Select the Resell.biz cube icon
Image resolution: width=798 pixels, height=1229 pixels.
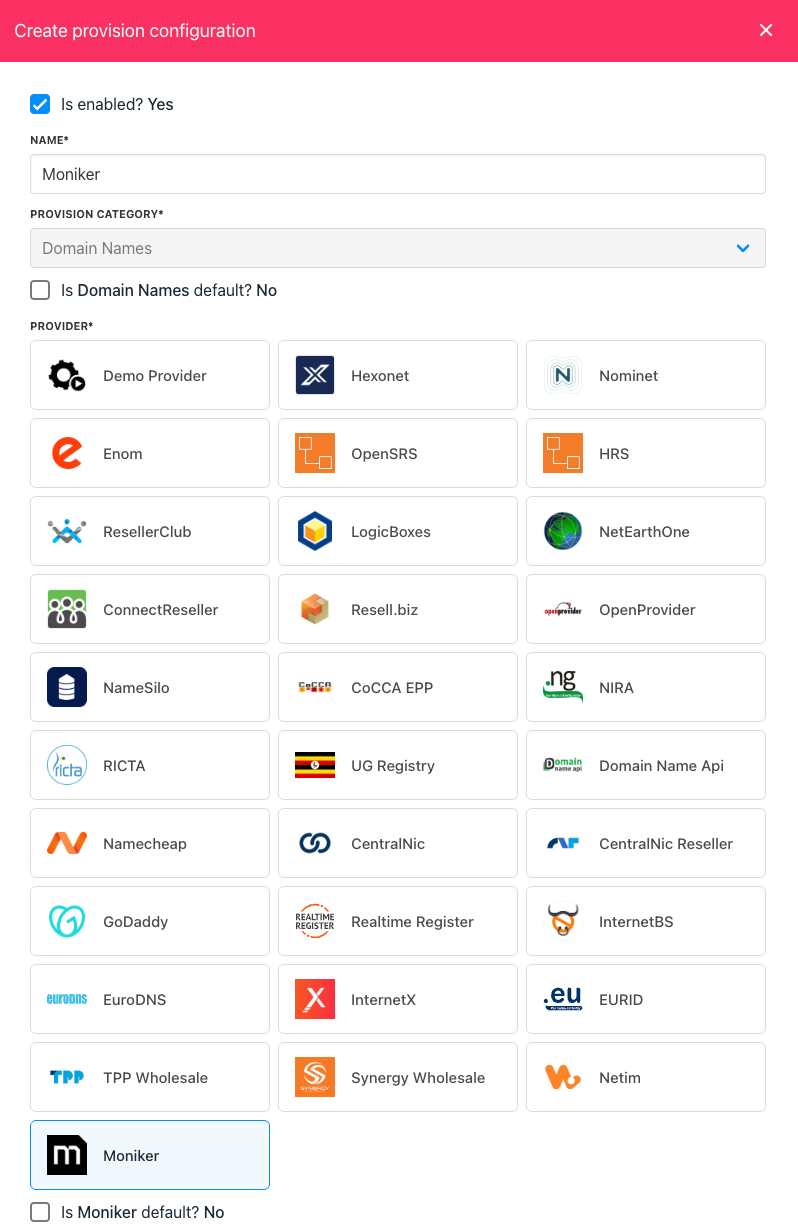(x=315, y=609)
